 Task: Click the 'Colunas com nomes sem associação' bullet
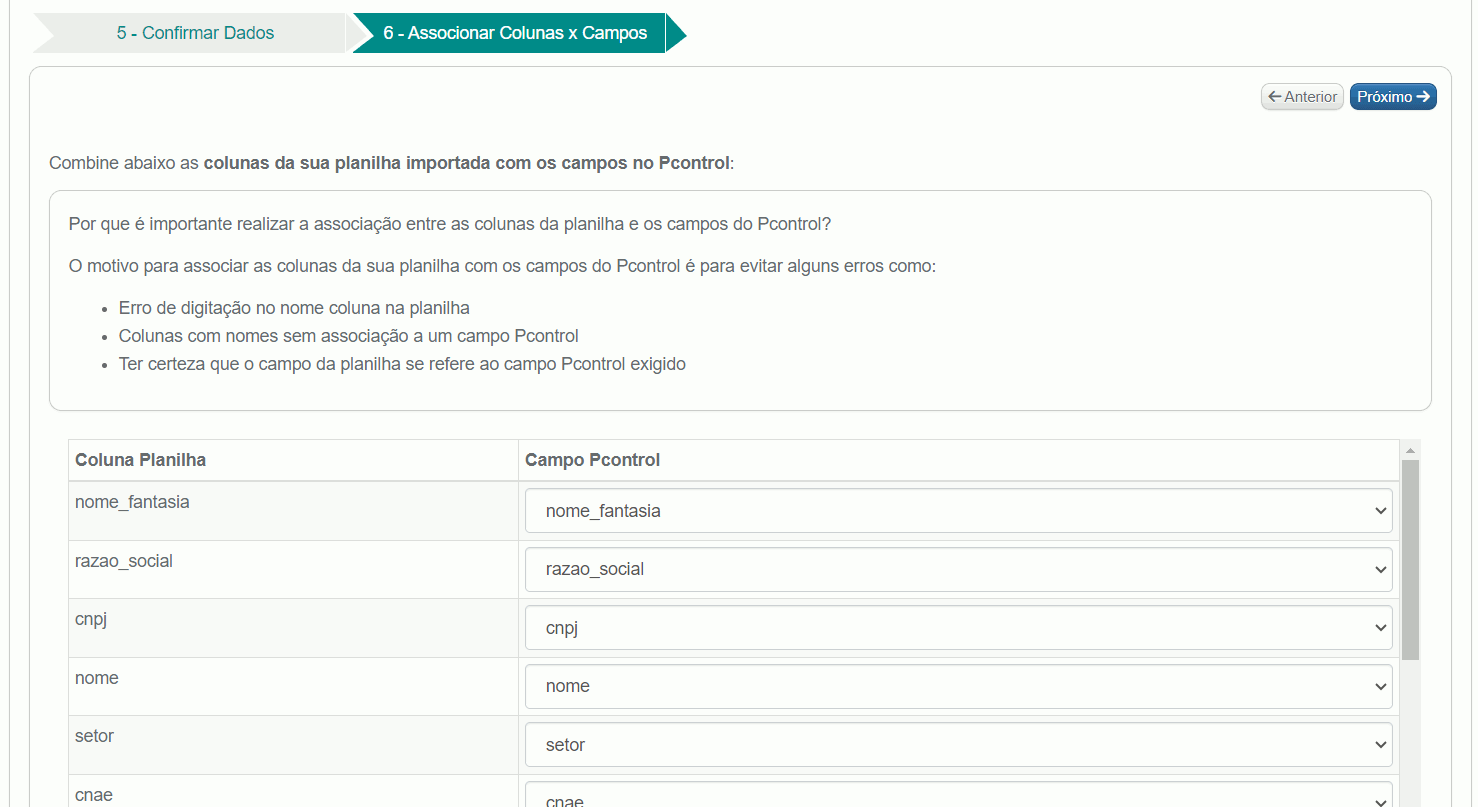348,336
